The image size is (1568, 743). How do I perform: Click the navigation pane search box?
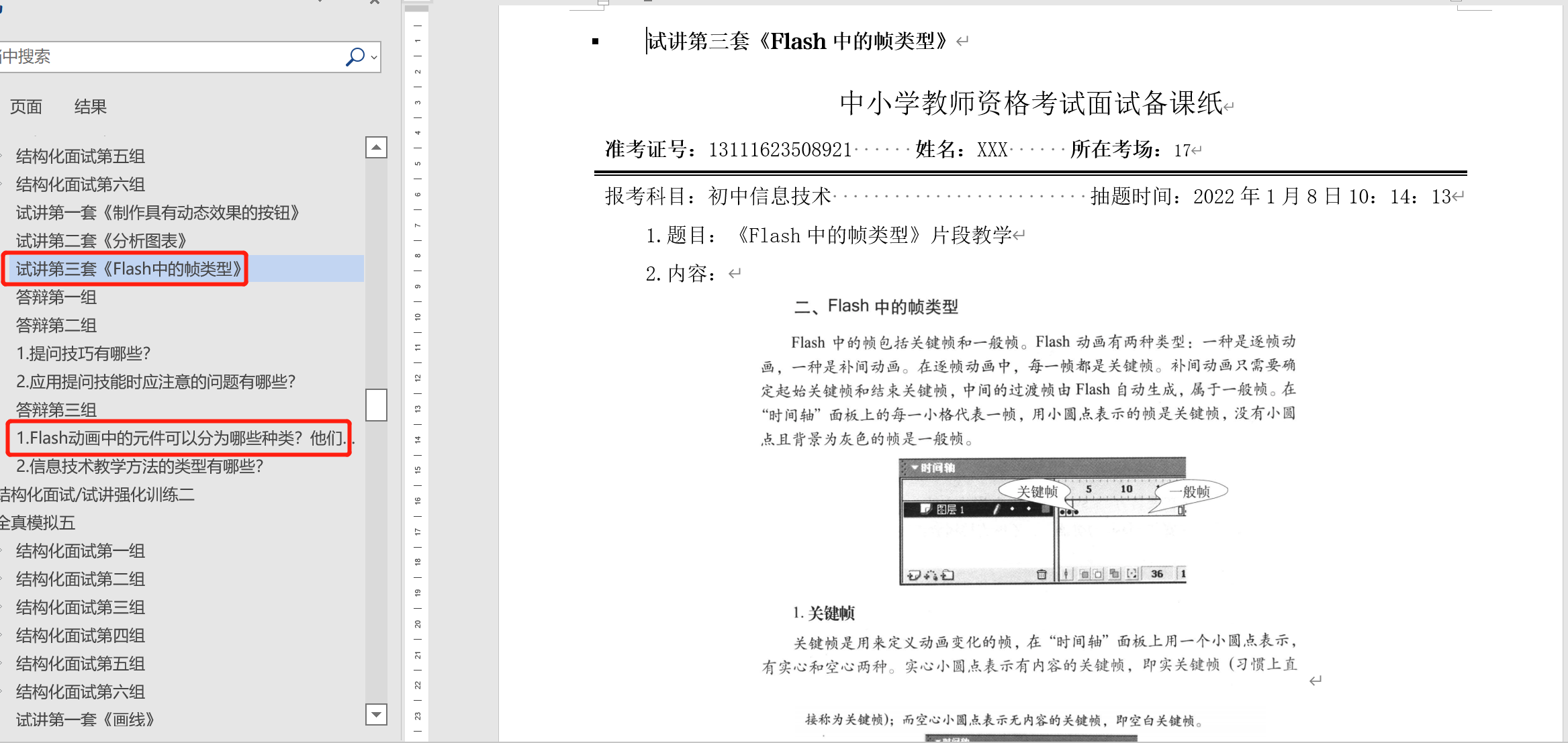pos(168,57)
